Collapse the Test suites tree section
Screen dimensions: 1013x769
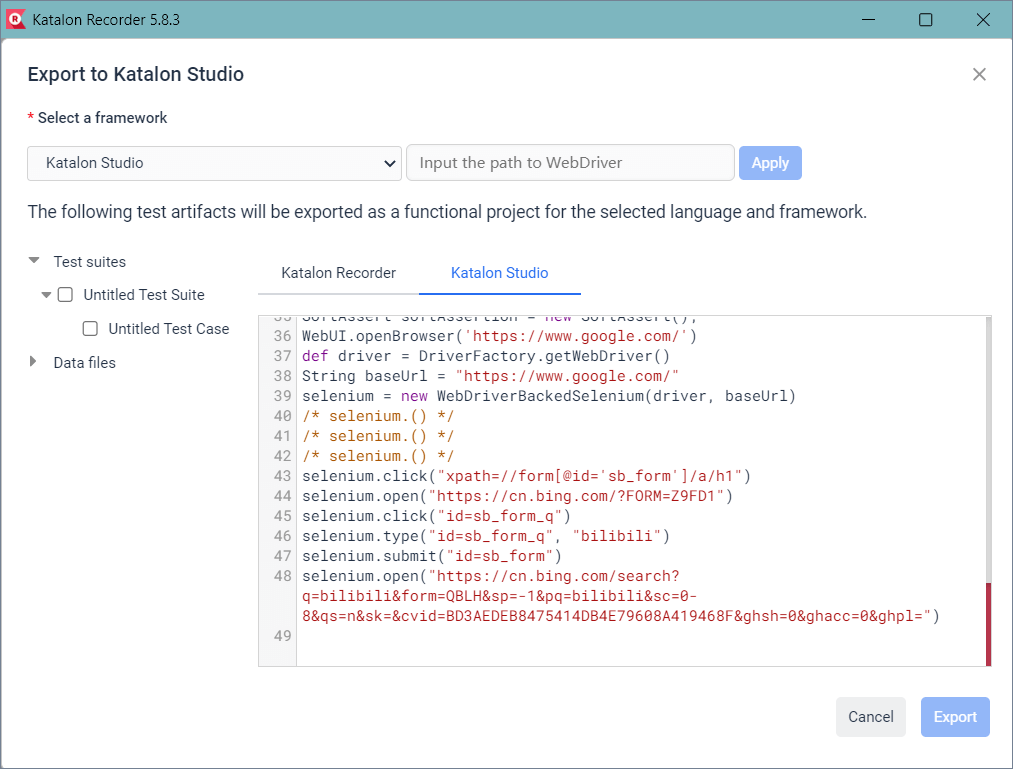(34, 260)
